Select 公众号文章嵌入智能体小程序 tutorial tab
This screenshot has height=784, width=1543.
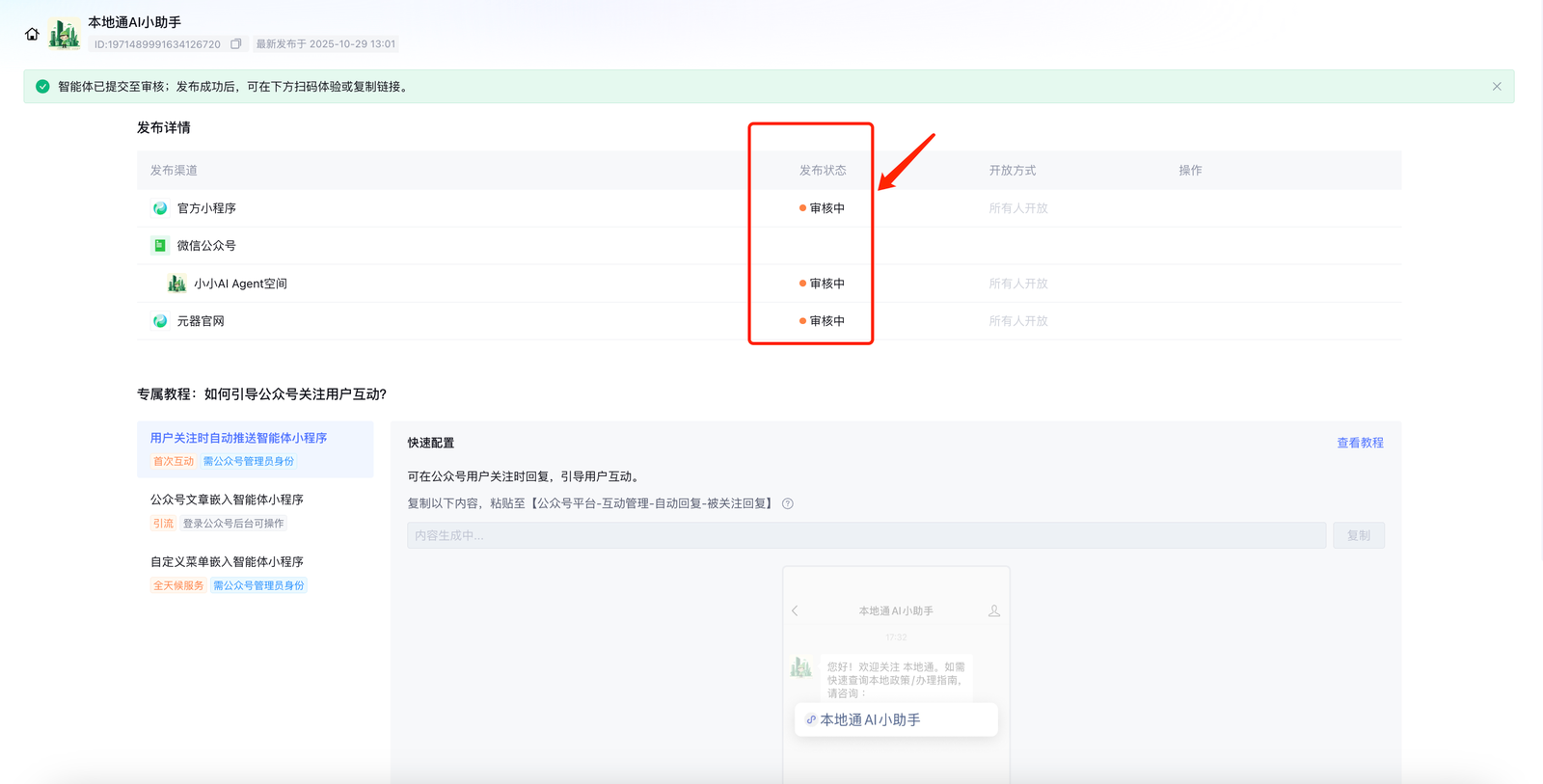[x=227, y=500]
